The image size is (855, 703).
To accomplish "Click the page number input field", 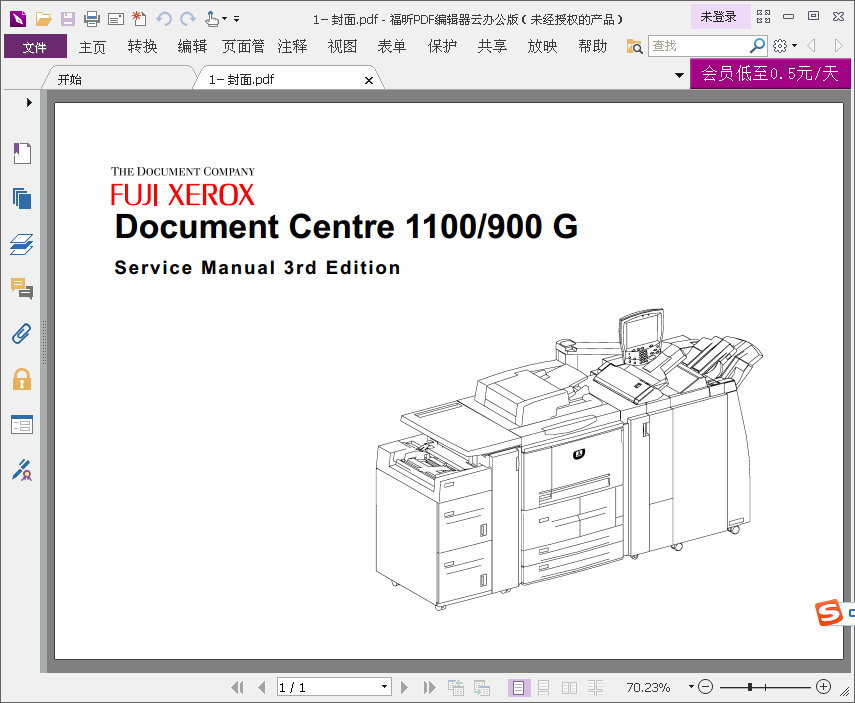I will click(328, 687).
